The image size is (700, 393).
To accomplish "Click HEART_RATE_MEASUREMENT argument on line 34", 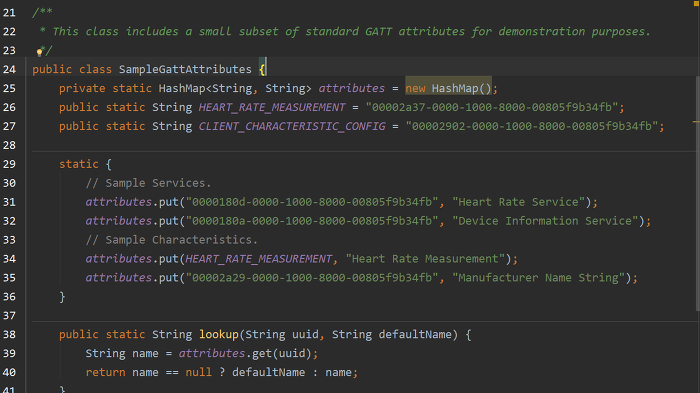I will 258,259.
